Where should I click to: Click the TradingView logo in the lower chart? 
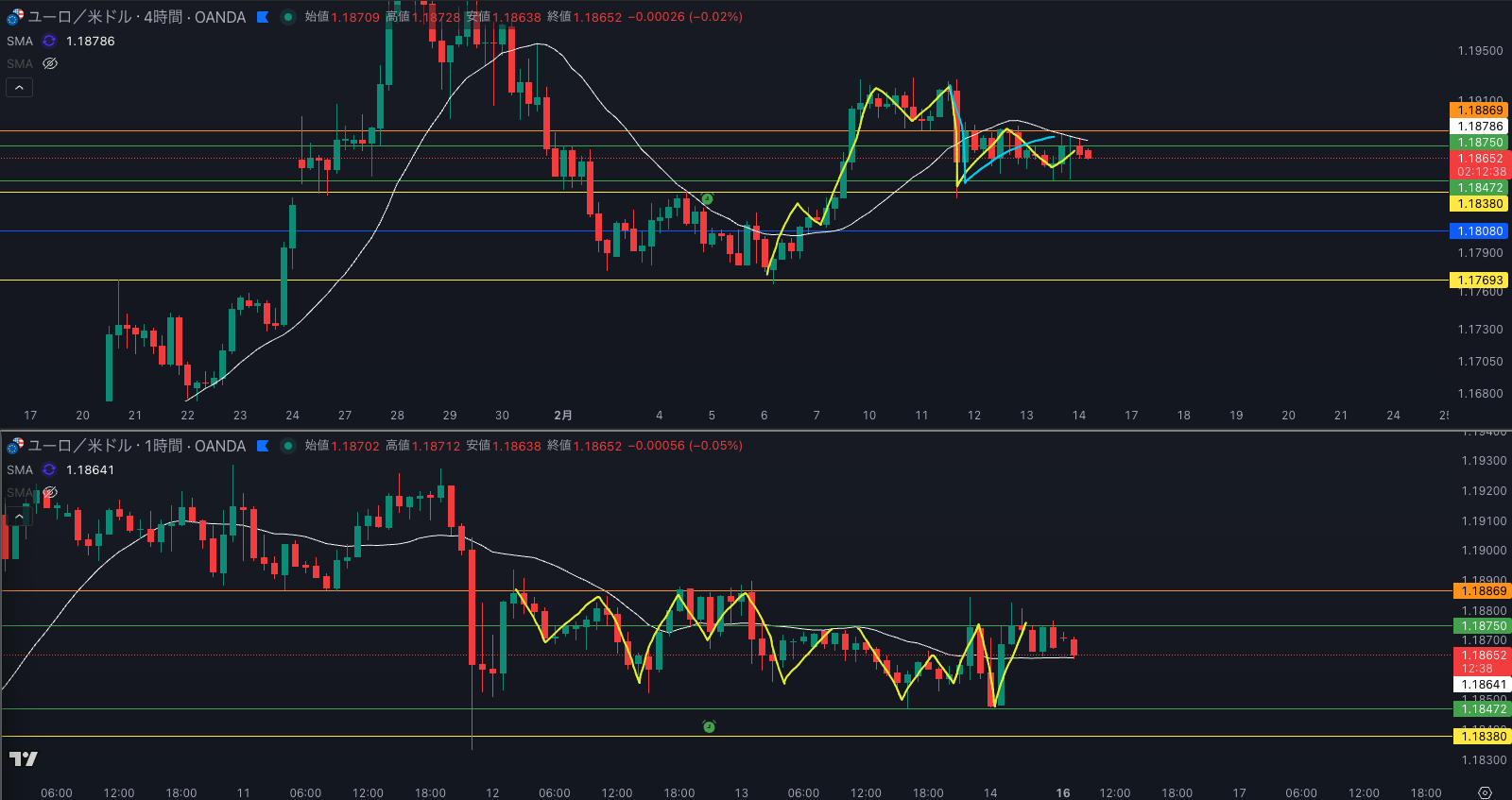(24, 758)
